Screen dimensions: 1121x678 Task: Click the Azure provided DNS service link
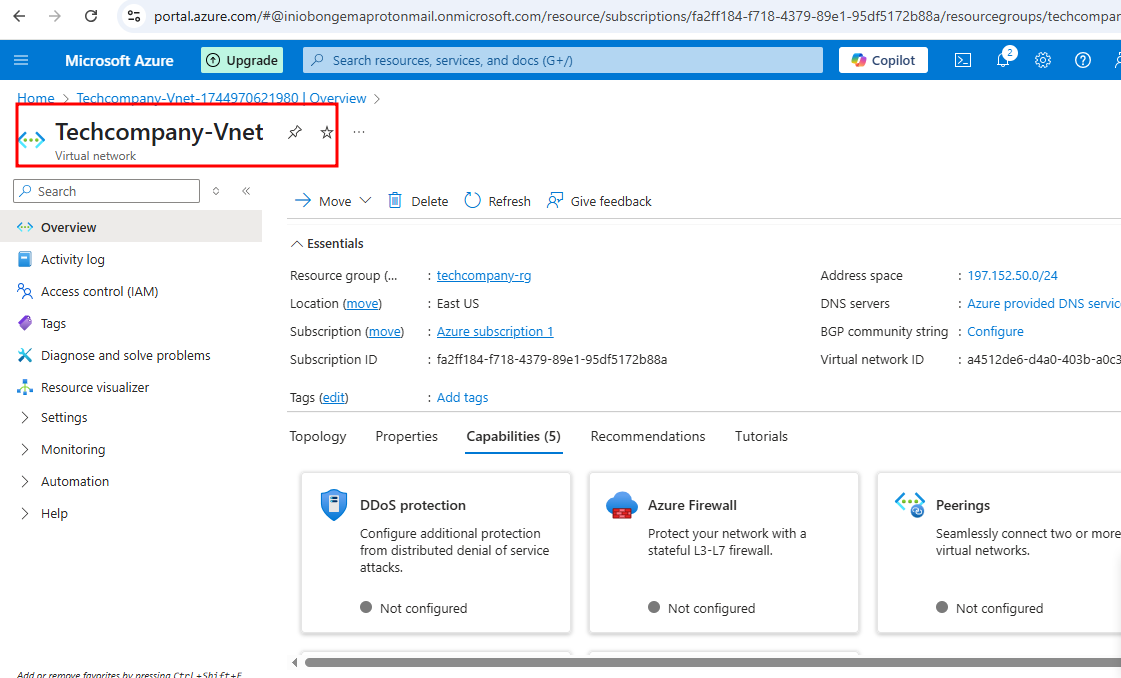tap(1044, 303)
